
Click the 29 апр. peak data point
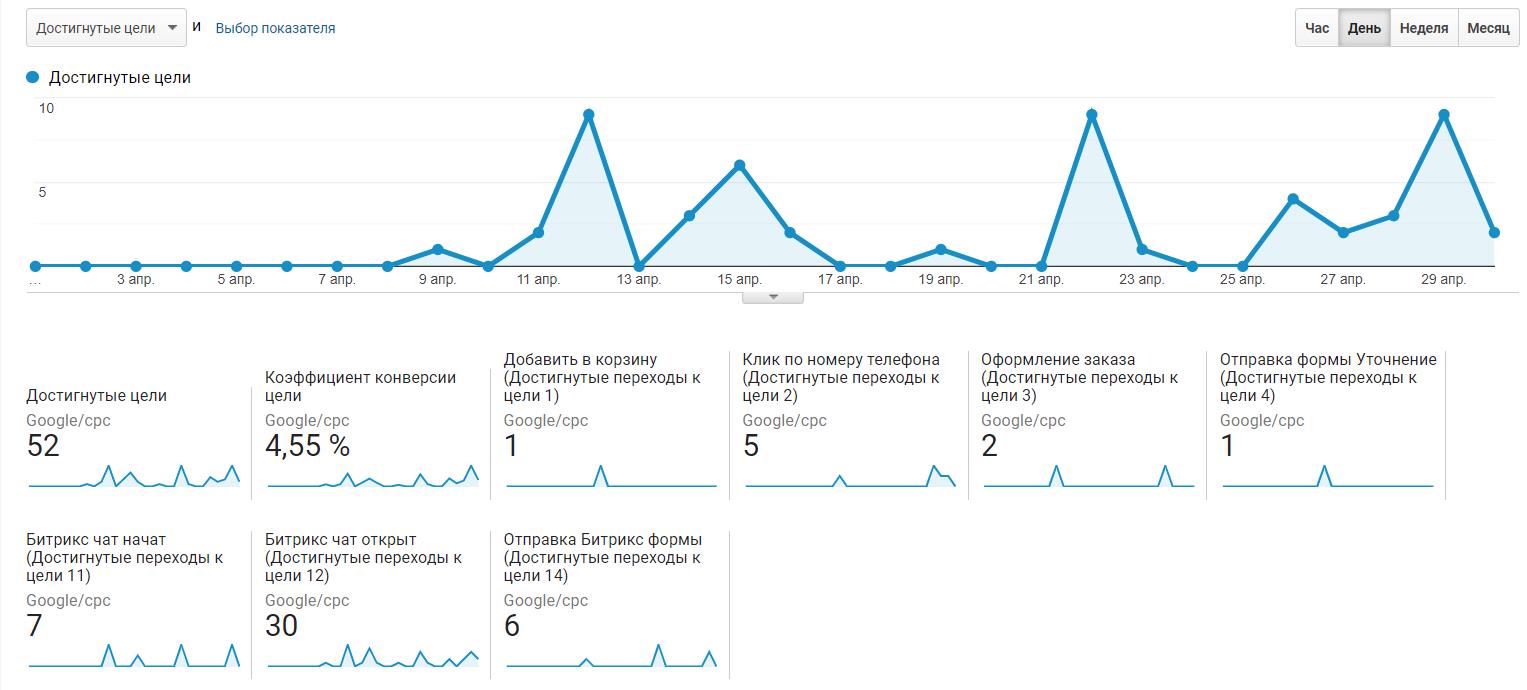pyautogui.click(x=1443, y=115)
